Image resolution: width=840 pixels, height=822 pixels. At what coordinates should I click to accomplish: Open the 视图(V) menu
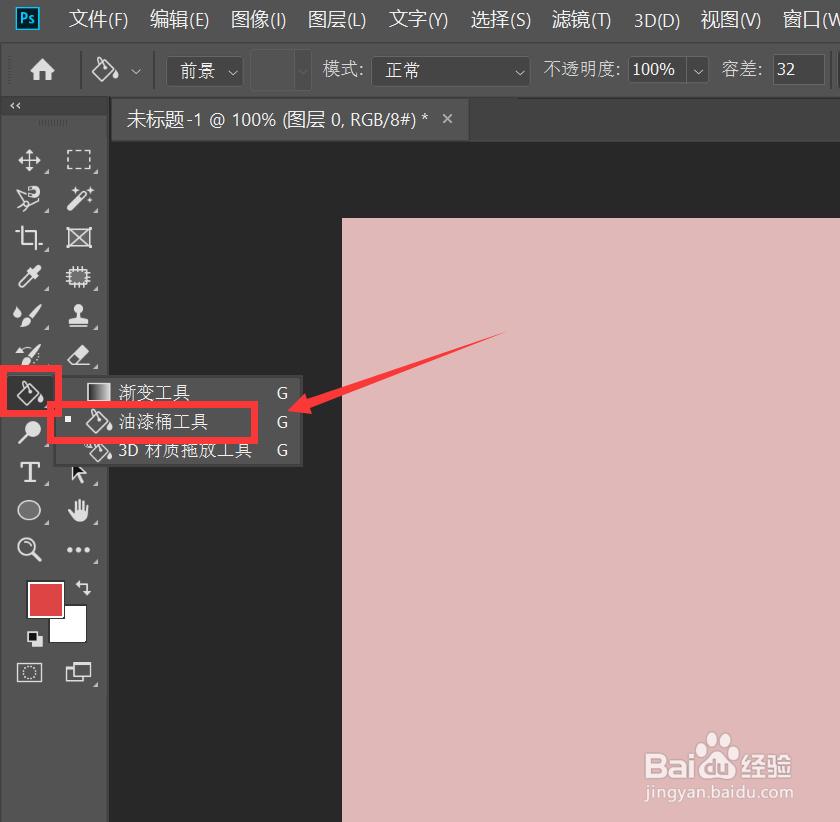[x=731, y=20]
